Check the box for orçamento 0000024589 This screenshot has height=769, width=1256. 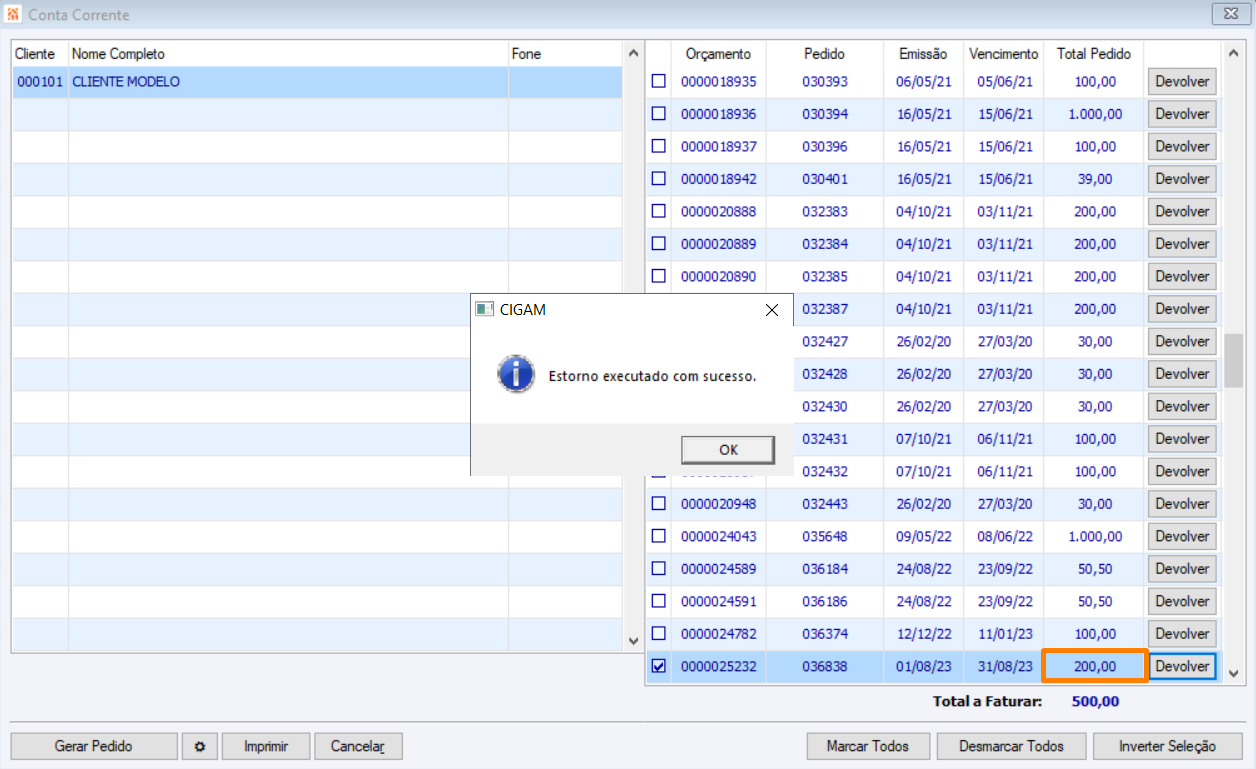point(658,569)
